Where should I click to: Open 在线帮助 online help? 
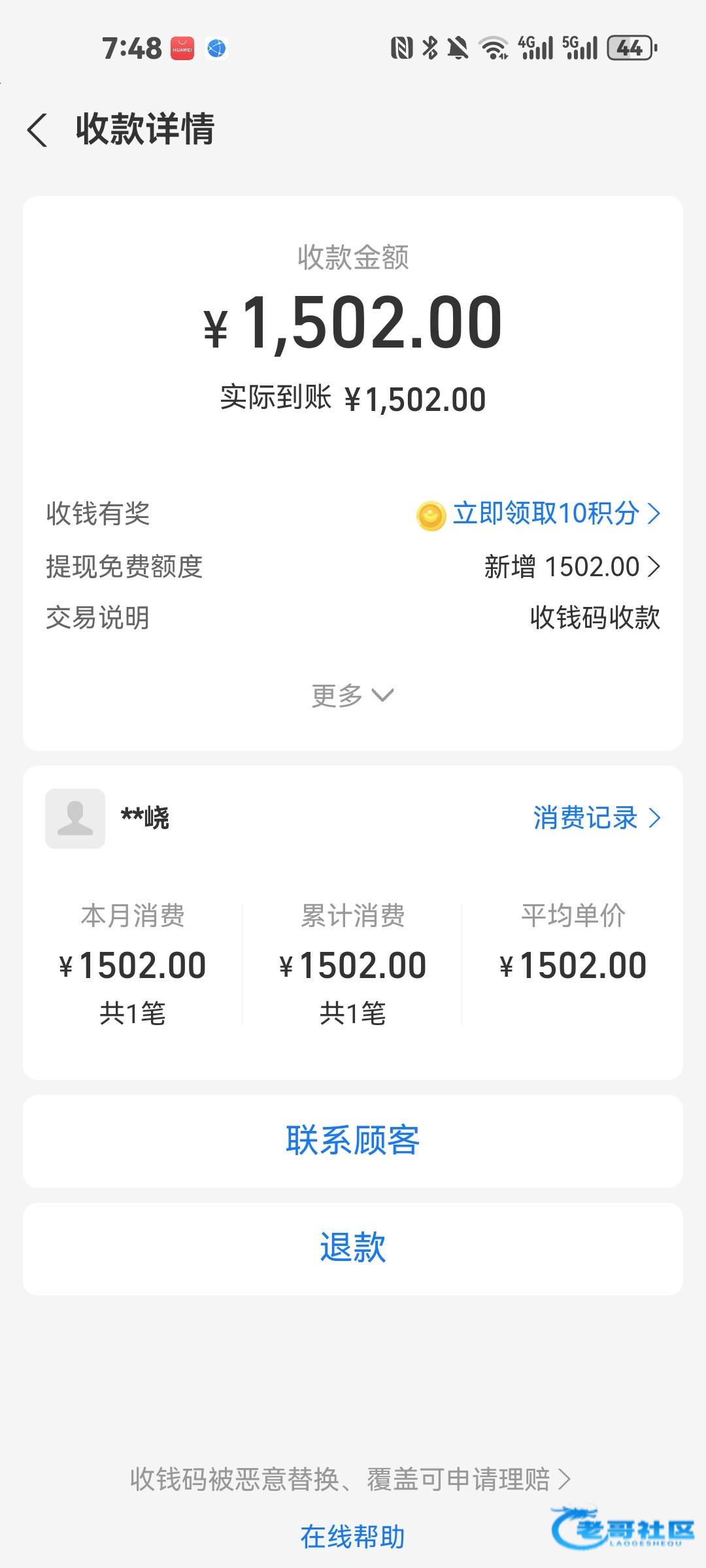[353, 1537]
